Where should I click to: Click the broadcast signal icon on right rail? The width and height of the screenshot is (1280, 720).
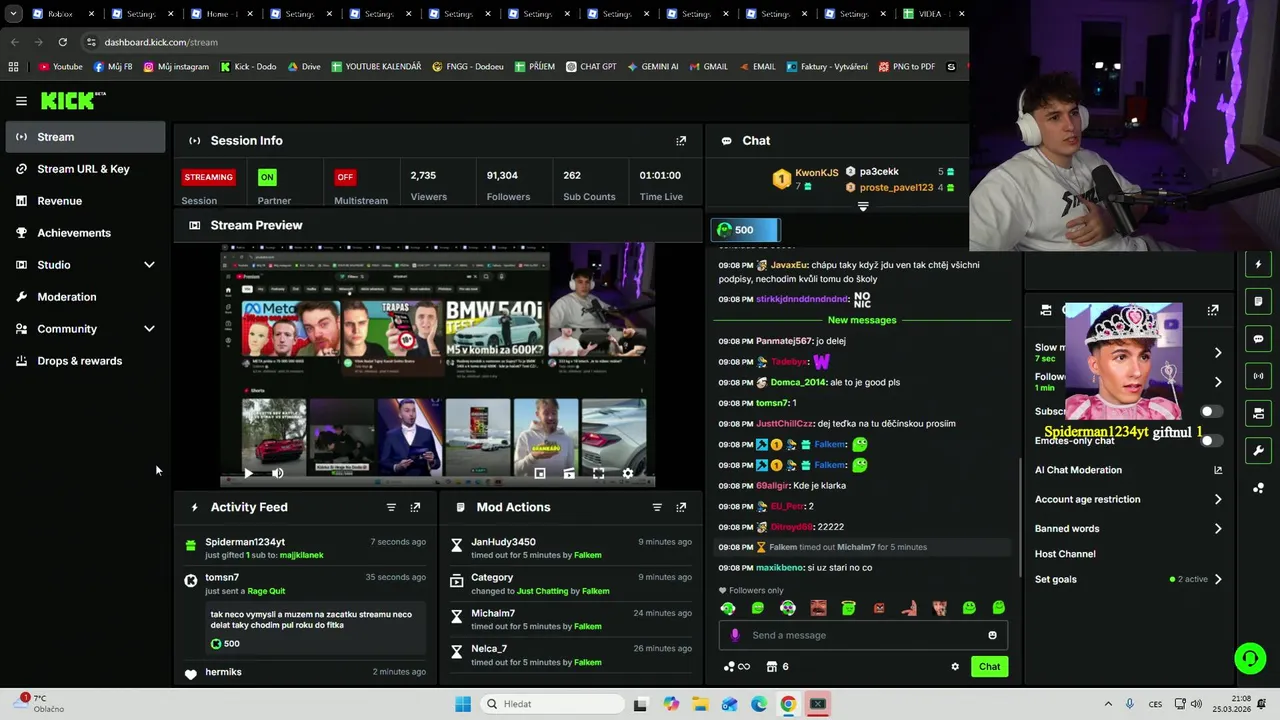pos(1258,376)
